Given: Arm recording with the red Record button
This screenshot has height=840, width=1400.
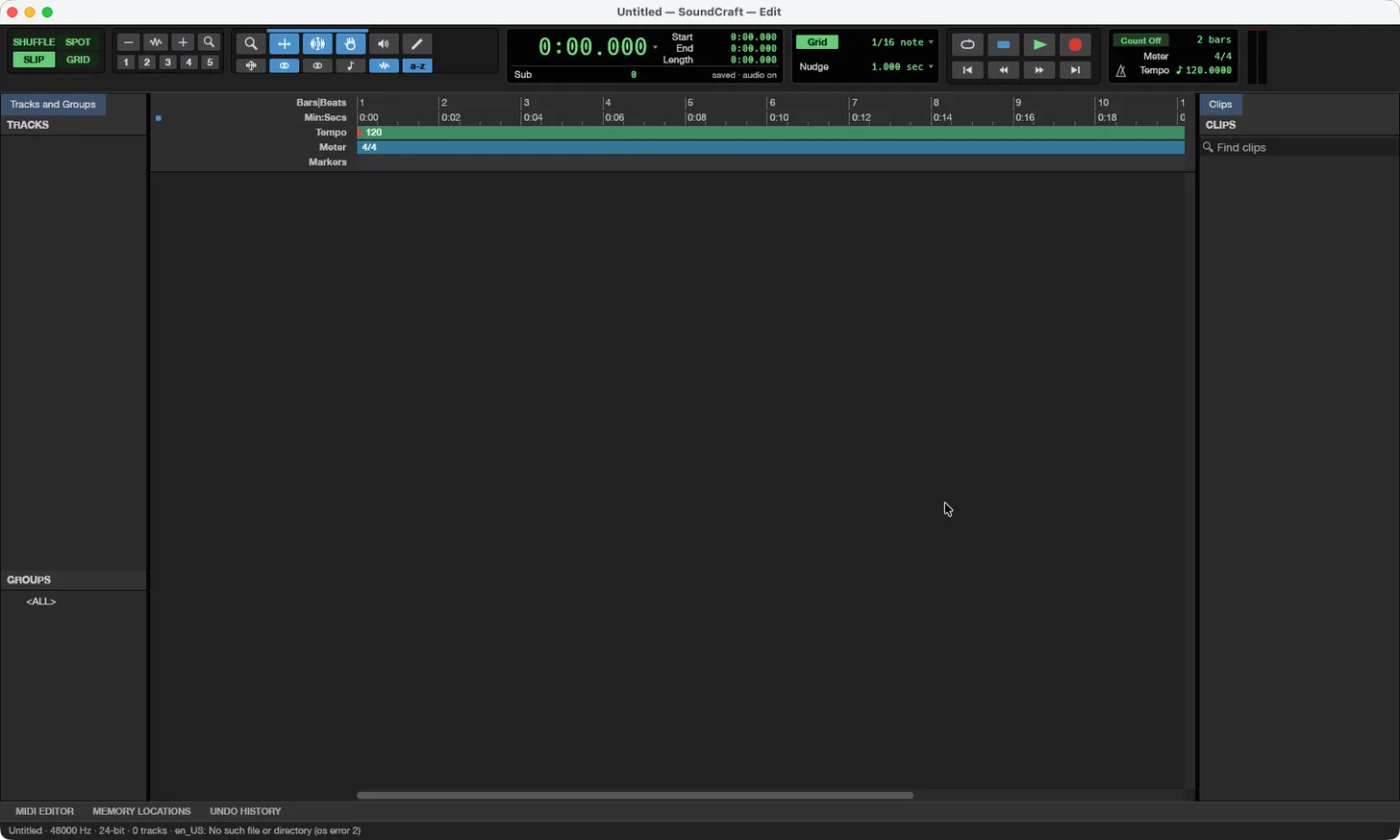Looking at the screenshot, I should pyautogui.click(x=1075, y=45).
